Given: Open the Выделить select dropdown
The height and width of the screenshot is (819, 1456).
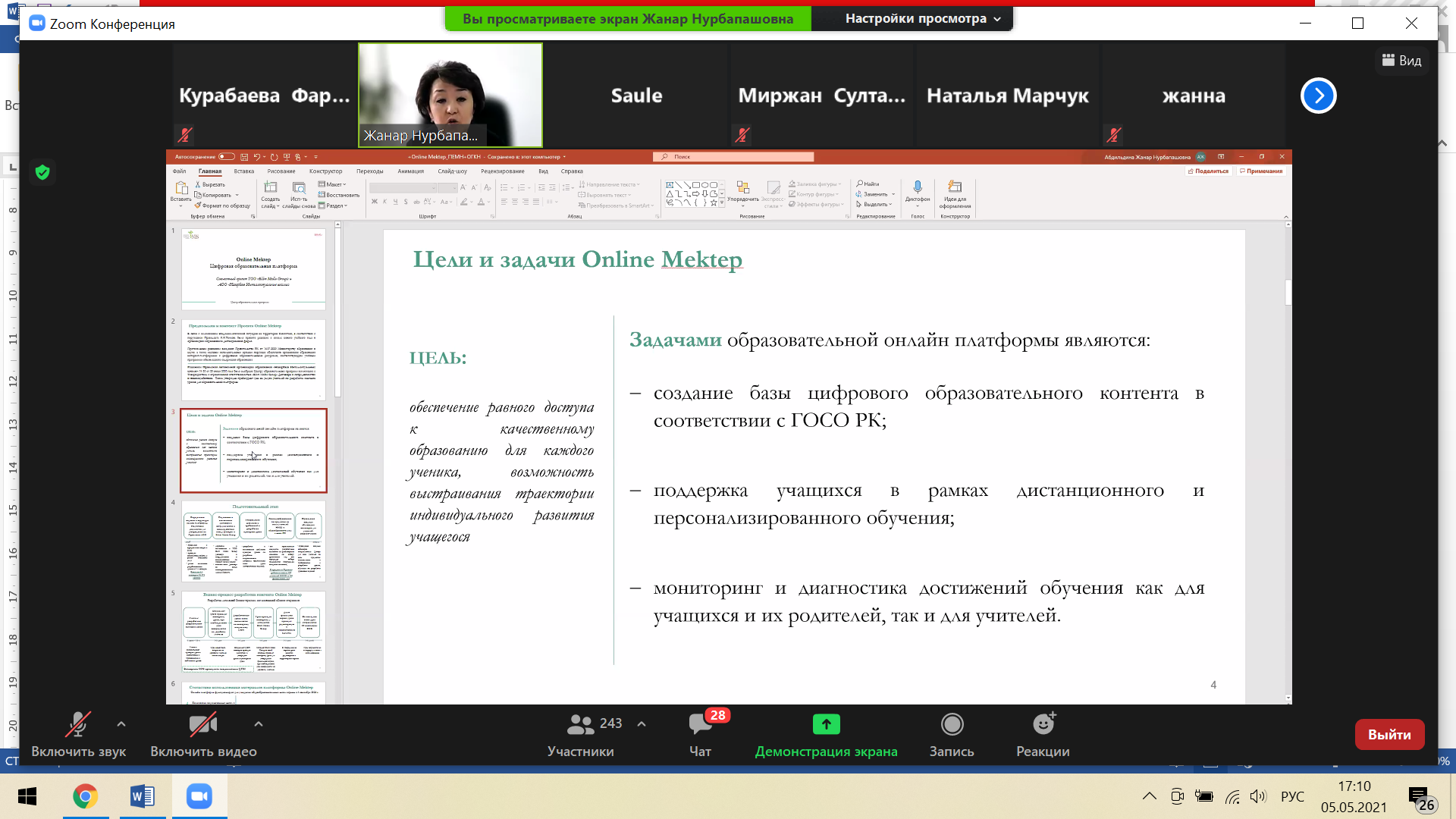Looking at the screenshot, I should tap(874, 204).
